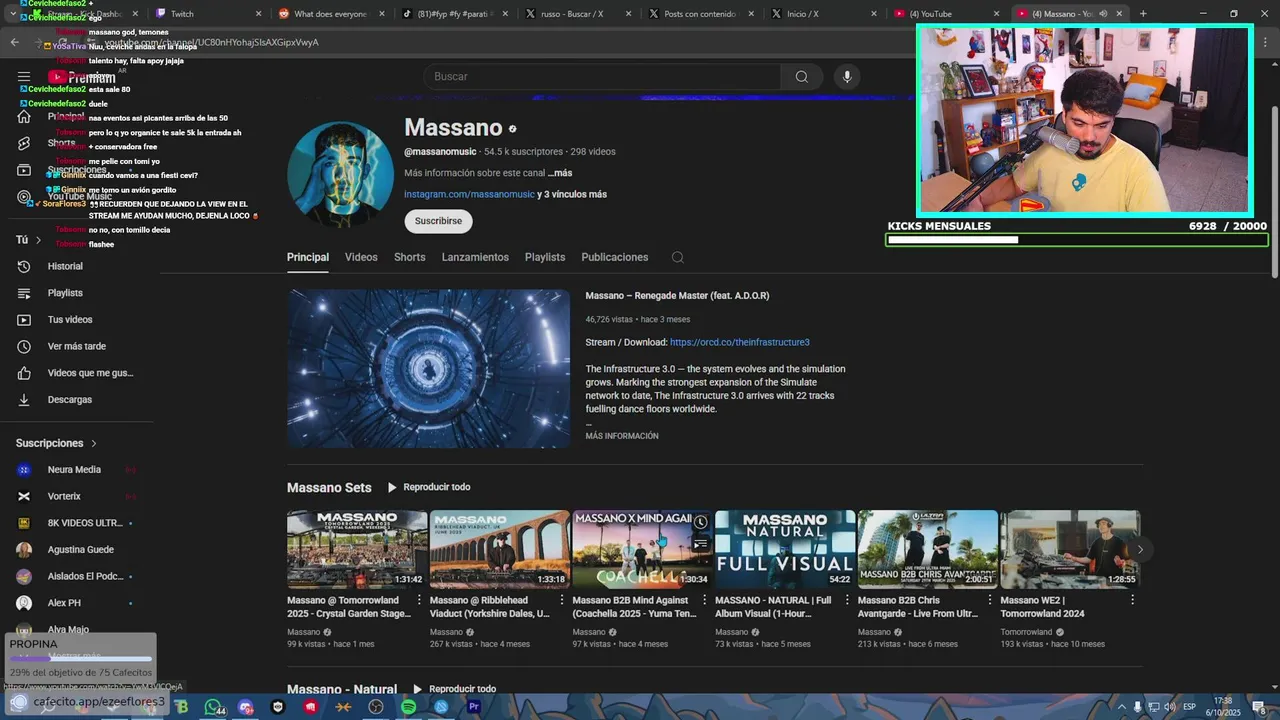Open Premiere Pro in the taskbar
Viewport: 1280px width, 720px height.
click(x=474, y=707)
